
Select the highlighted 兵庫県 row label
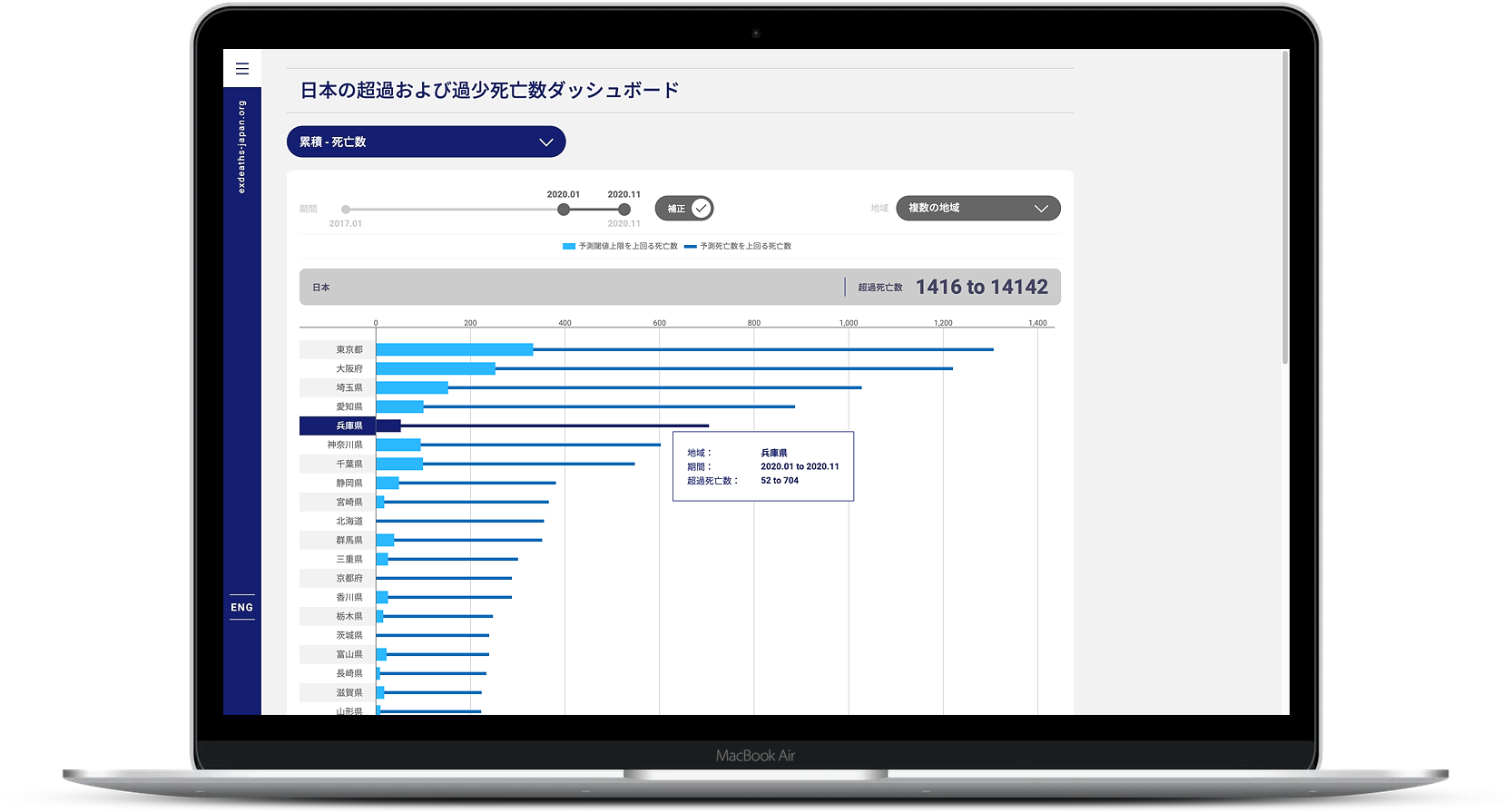[x=349, y=426]
